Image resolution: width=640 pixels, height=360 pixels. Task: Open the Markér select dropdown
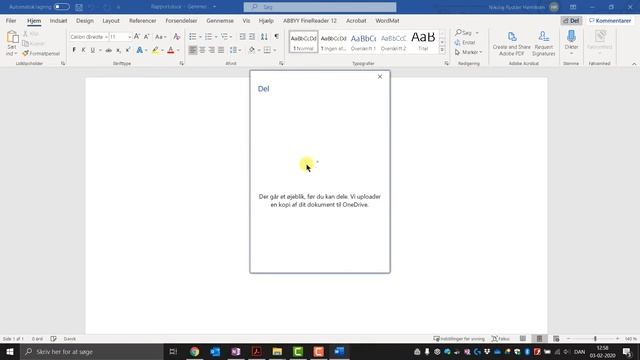[x=469, y=52]
